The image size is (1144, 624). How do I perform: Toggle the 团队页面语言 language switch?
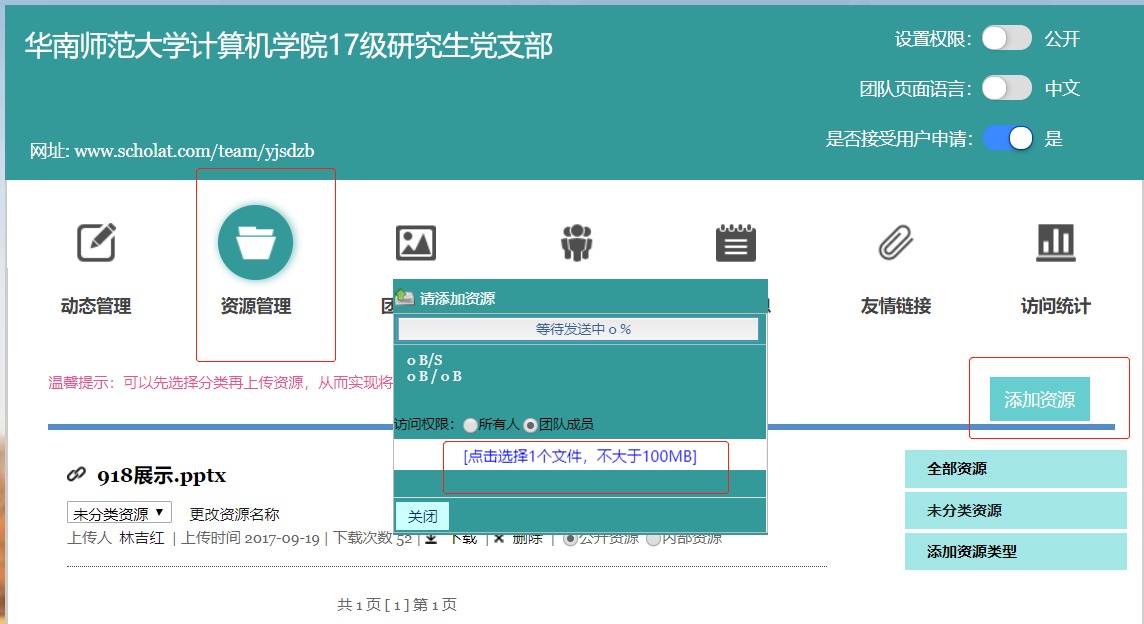(1006, 88)
